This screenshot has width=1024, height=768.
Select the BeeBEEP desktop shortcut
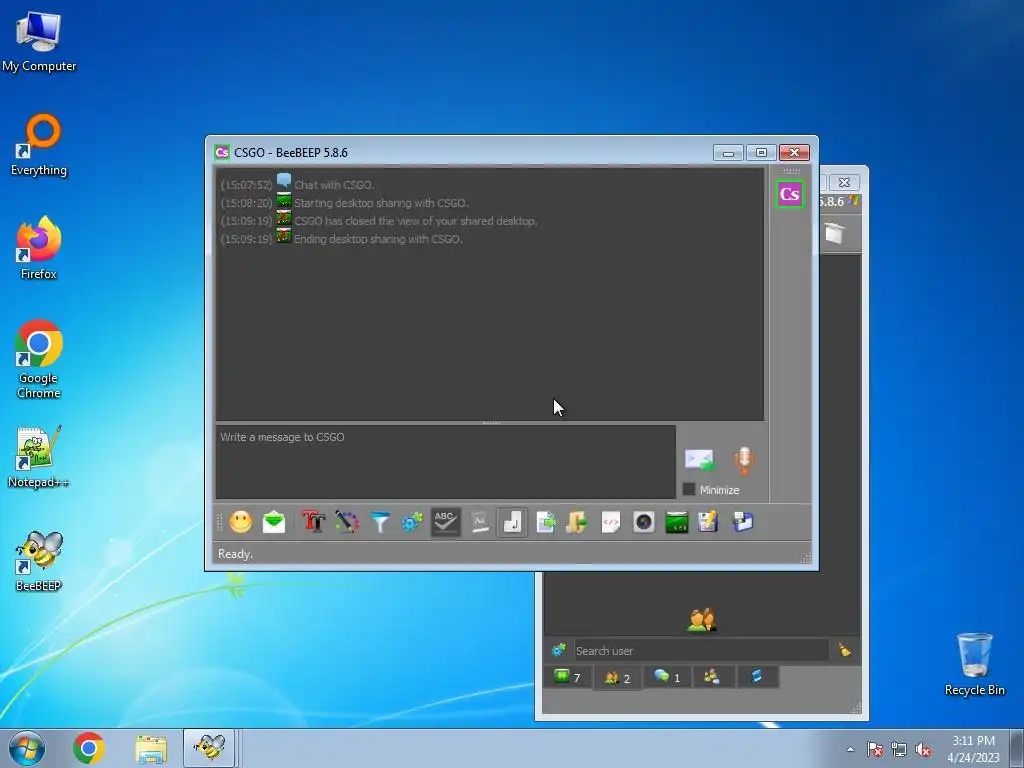pyautogui.click(x=39, y=561)
